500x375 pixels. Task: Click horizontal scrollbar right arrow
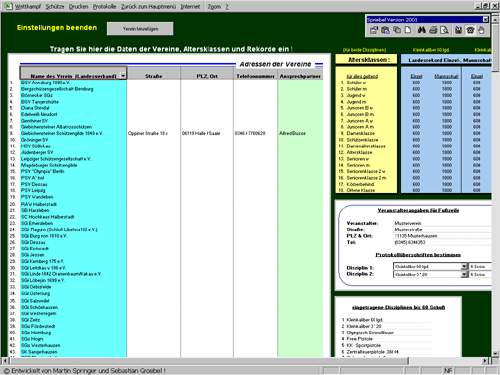pyautogui.click(x=485, y=361)
